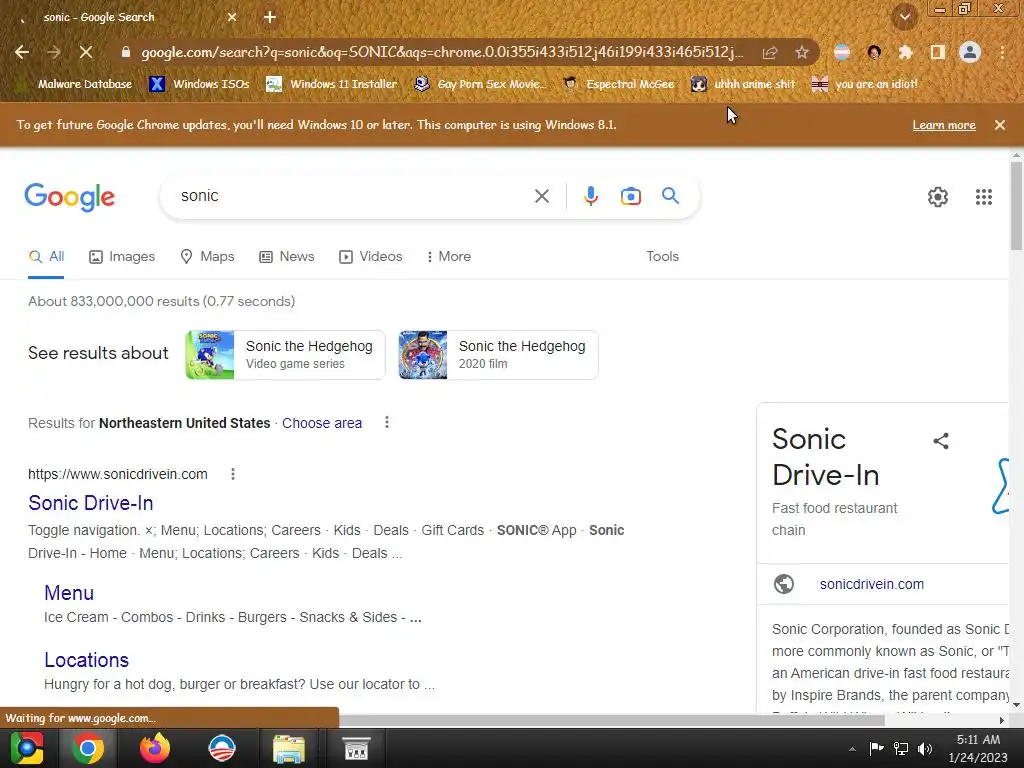Open the three-dot menu beside sonicdrivein.com URL

tap(232, 474)
